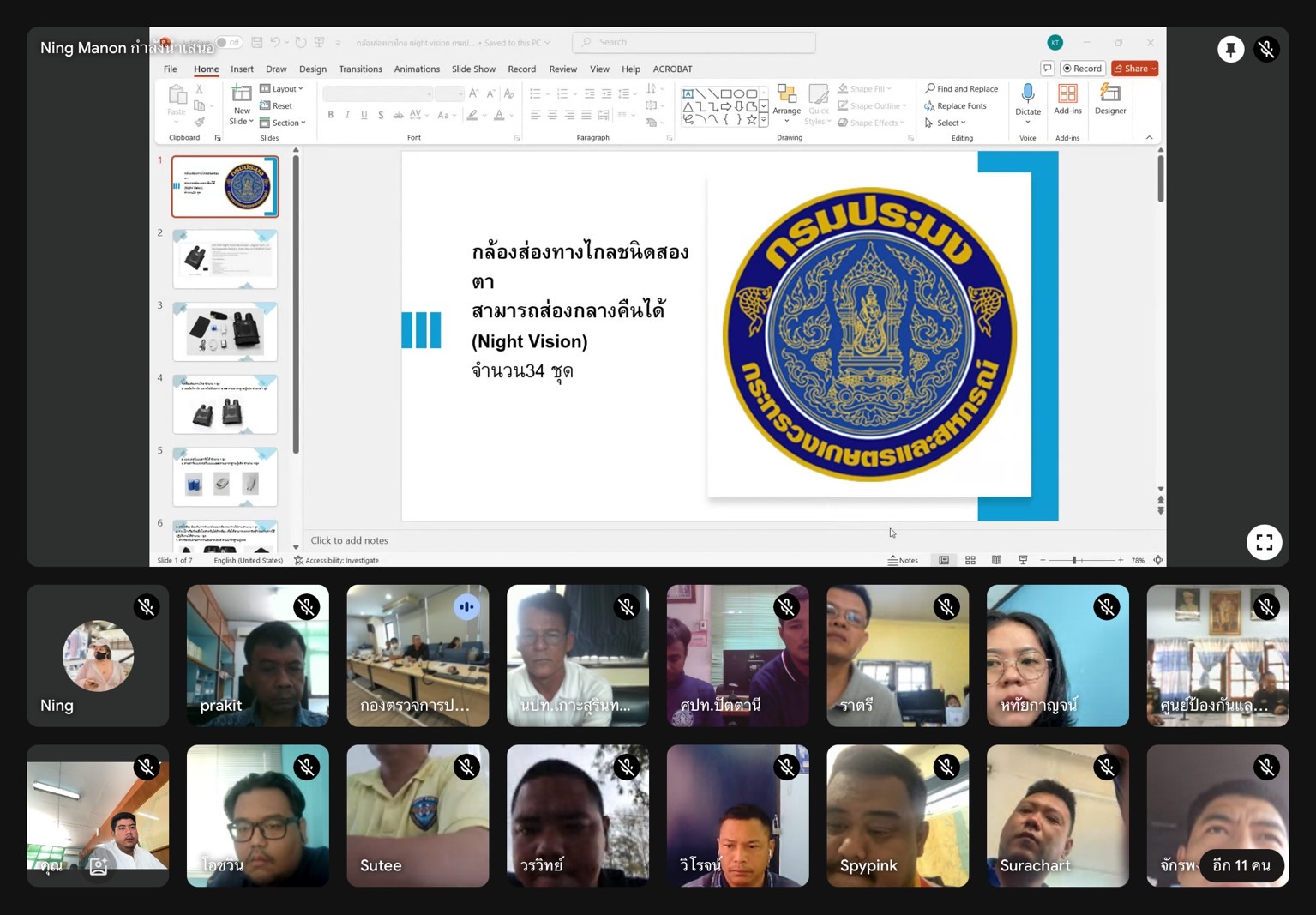Screen dimensions: 1316x915
Task: Apply Italic formatting
Action: coord(347,115)
